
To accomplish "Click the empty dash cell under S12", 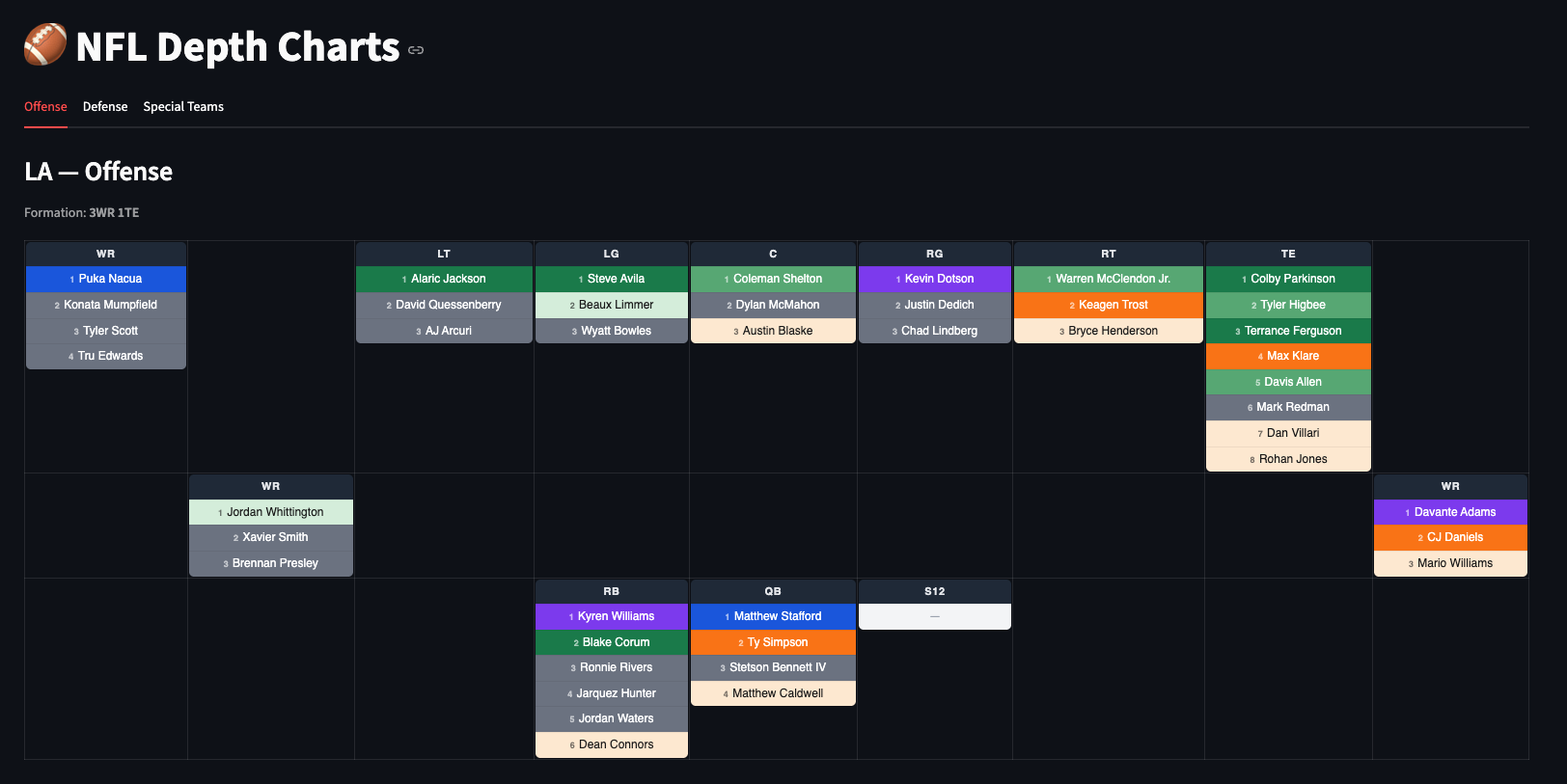I will [x=935, y=616].
